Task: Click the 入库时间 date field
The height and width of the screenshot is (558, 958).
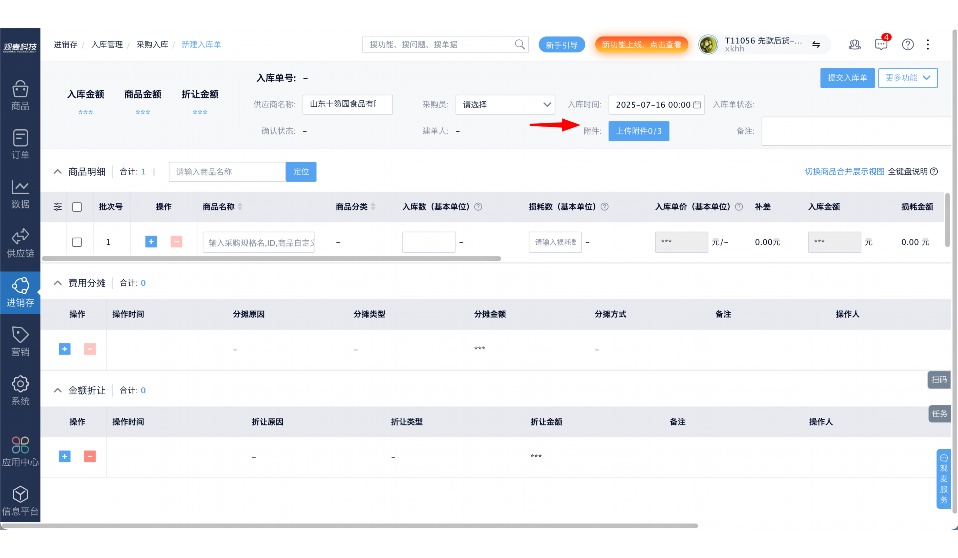Action: click(655, 104)
